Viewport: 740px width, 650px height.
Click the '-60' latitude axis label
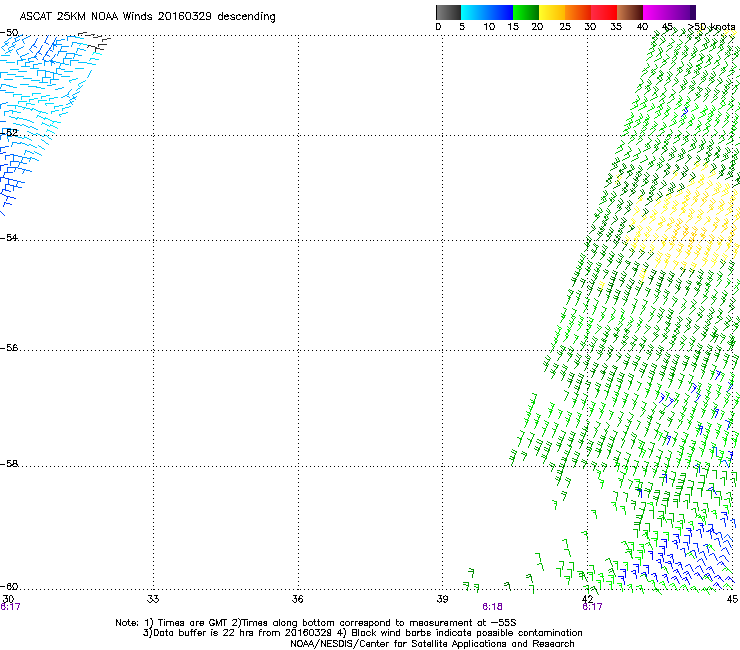point(9,587)
